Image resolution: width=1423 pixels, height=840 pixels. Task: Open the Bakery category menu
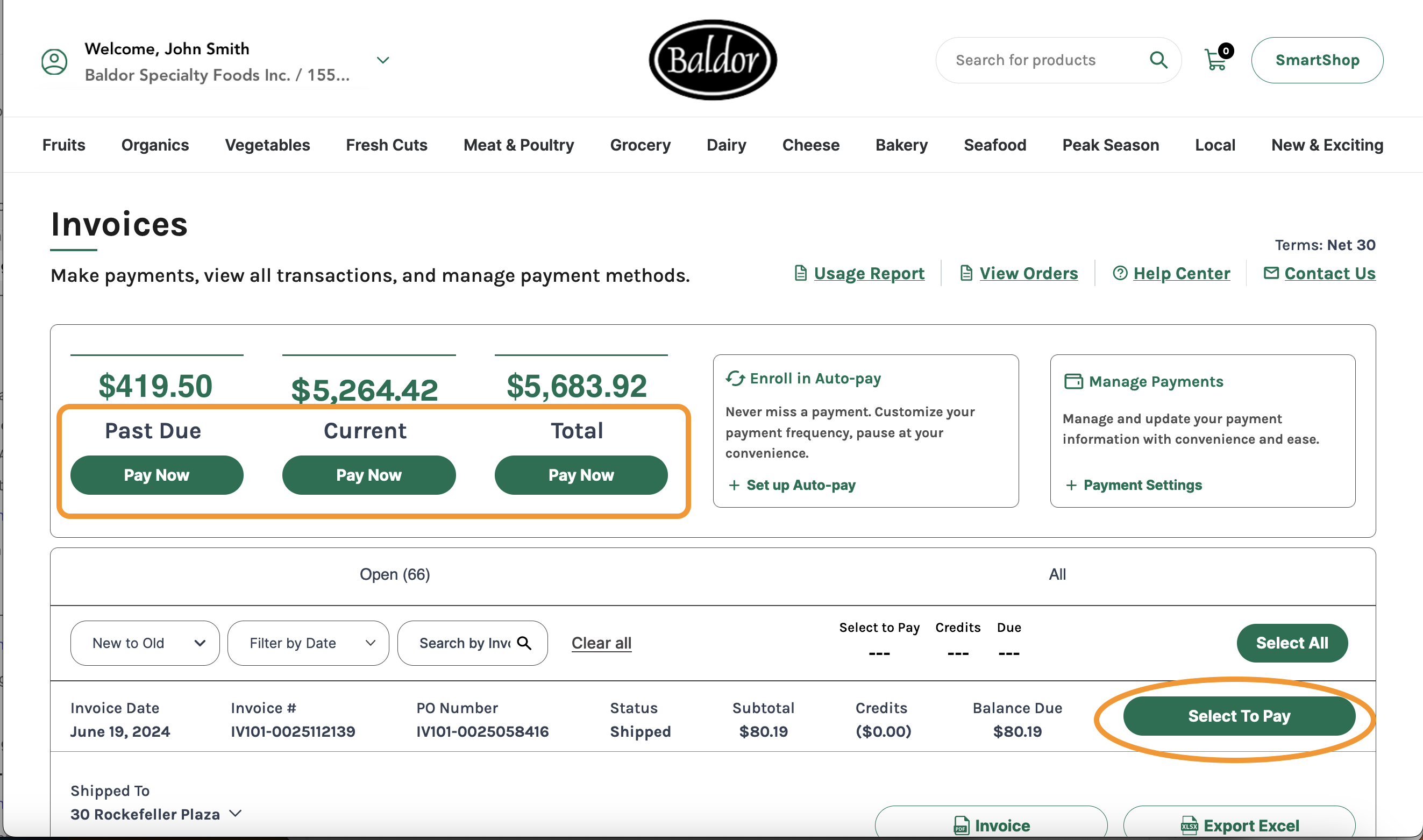click(x=902, y=145)
